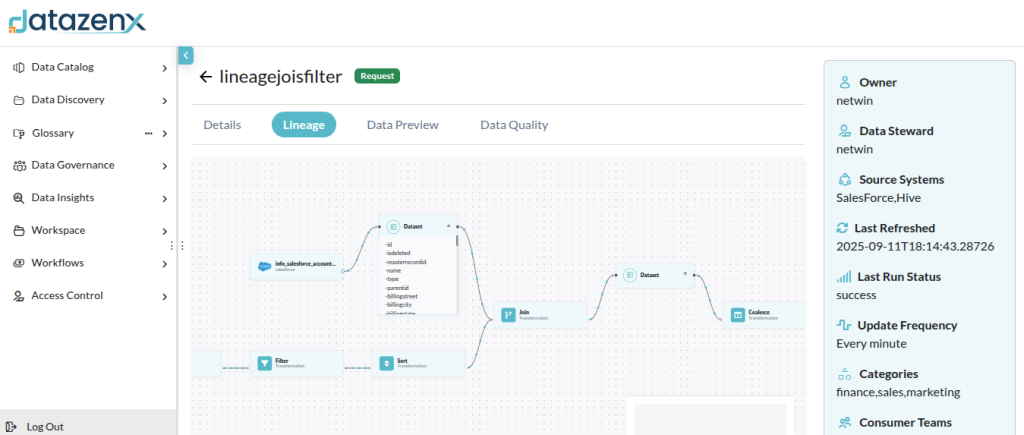Expand the Data Catalog sidebar menu
Image resolution: width=1024 pixels, height=435 pixels.
point(164,68)
